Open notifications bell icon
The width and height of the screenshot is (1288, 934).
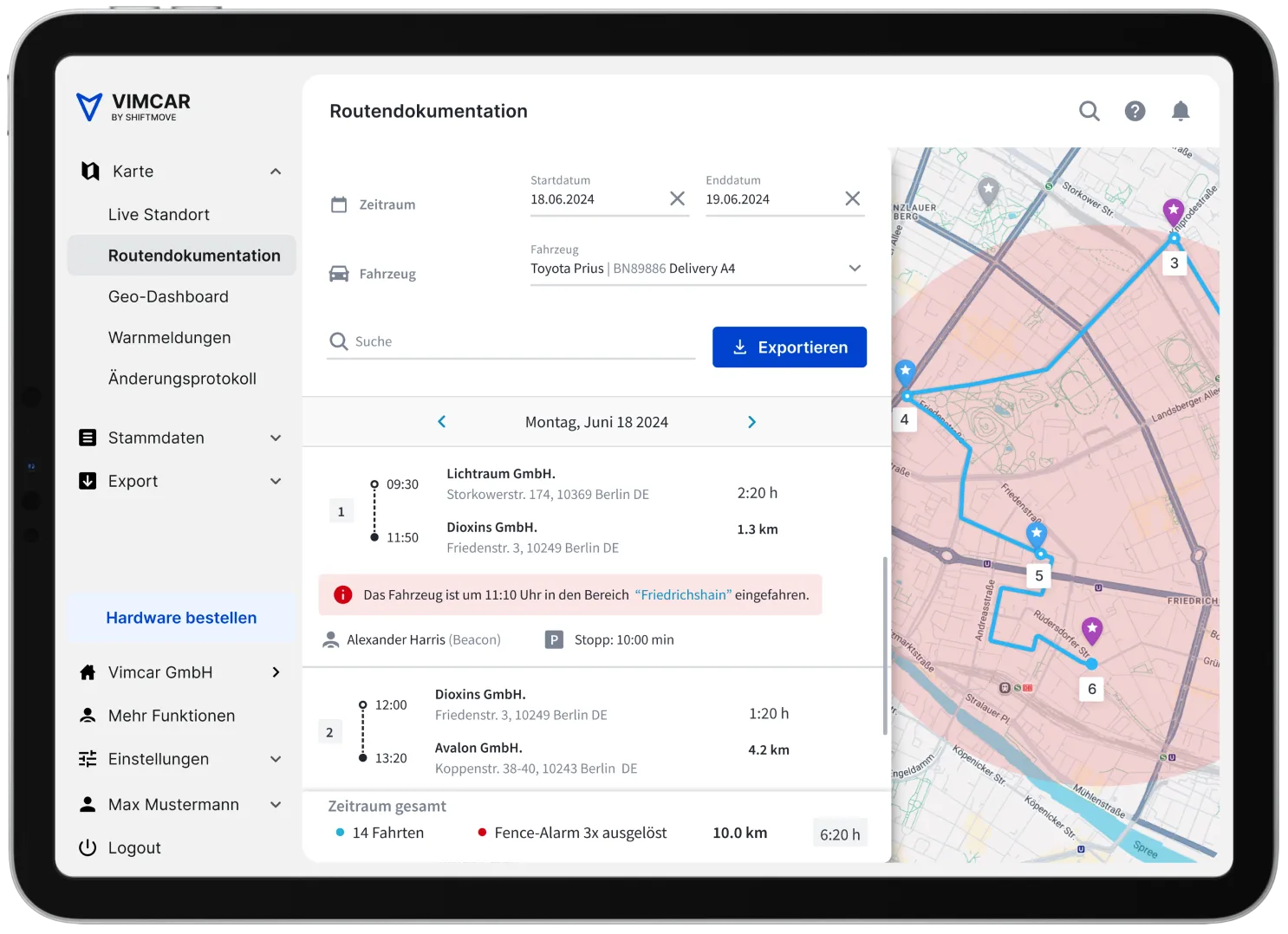pos(1181,111)
